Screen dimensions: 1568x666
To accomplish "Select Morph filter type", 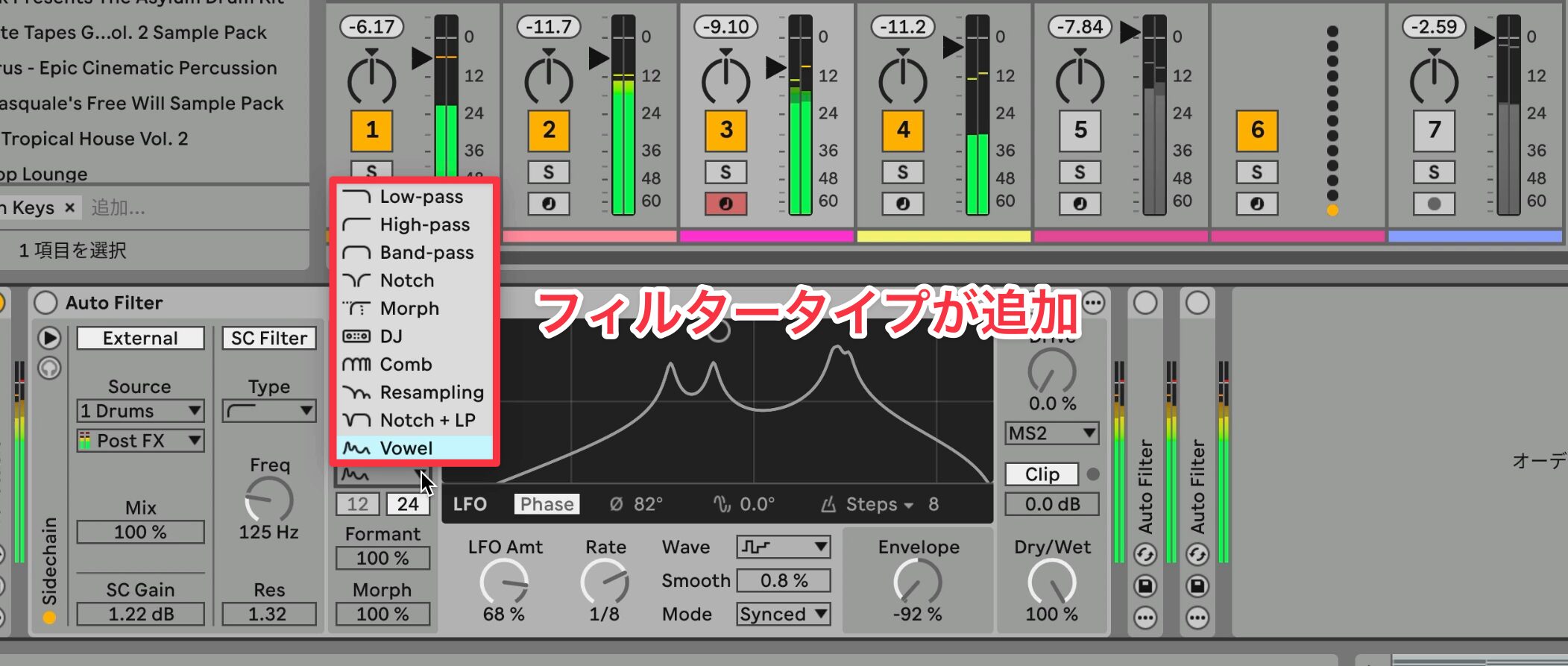I will (x=415, y=309).
